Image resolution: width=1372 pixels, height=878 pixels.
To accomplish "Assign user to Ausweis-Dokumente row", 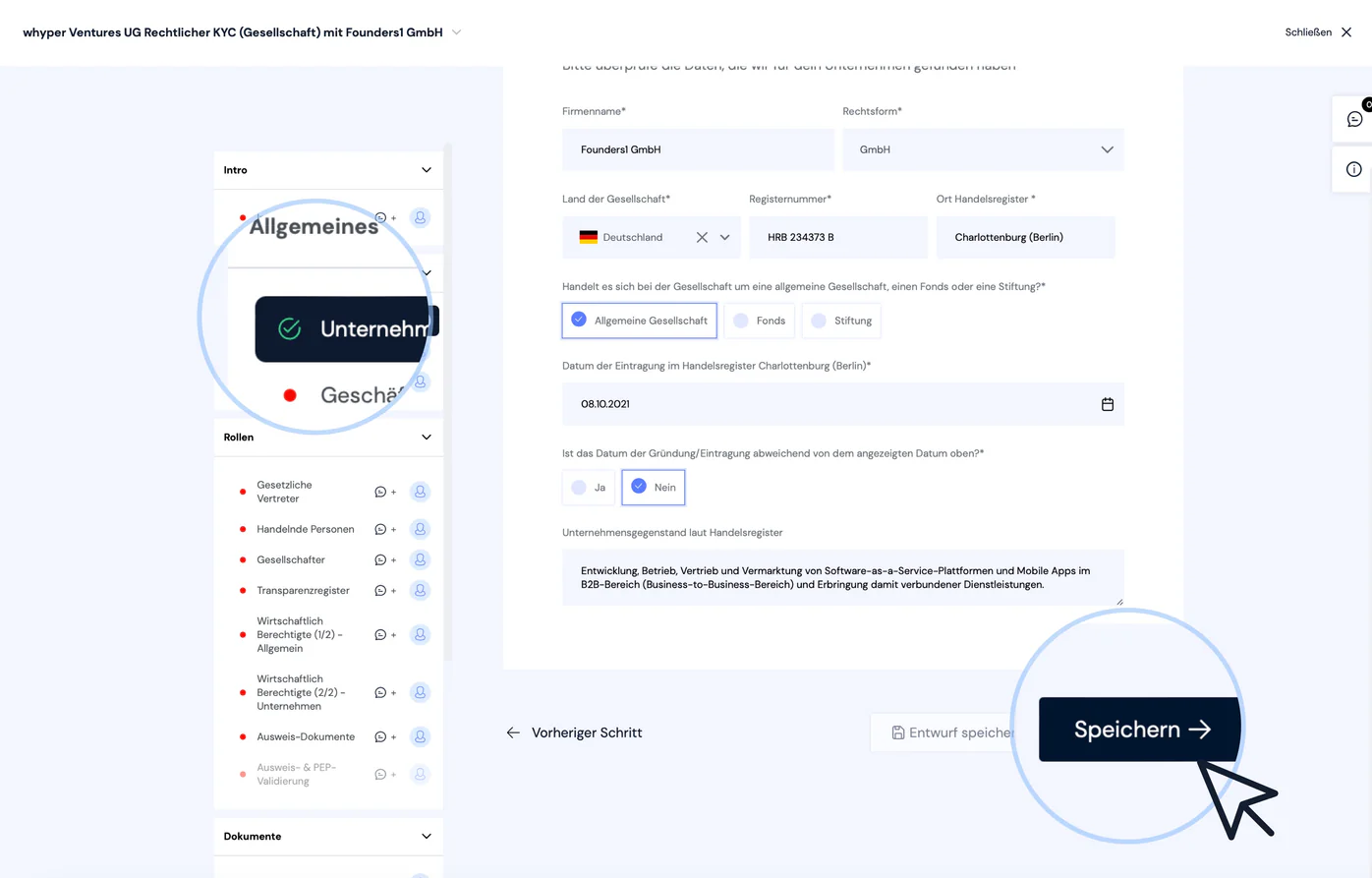I will pos(420,736).
